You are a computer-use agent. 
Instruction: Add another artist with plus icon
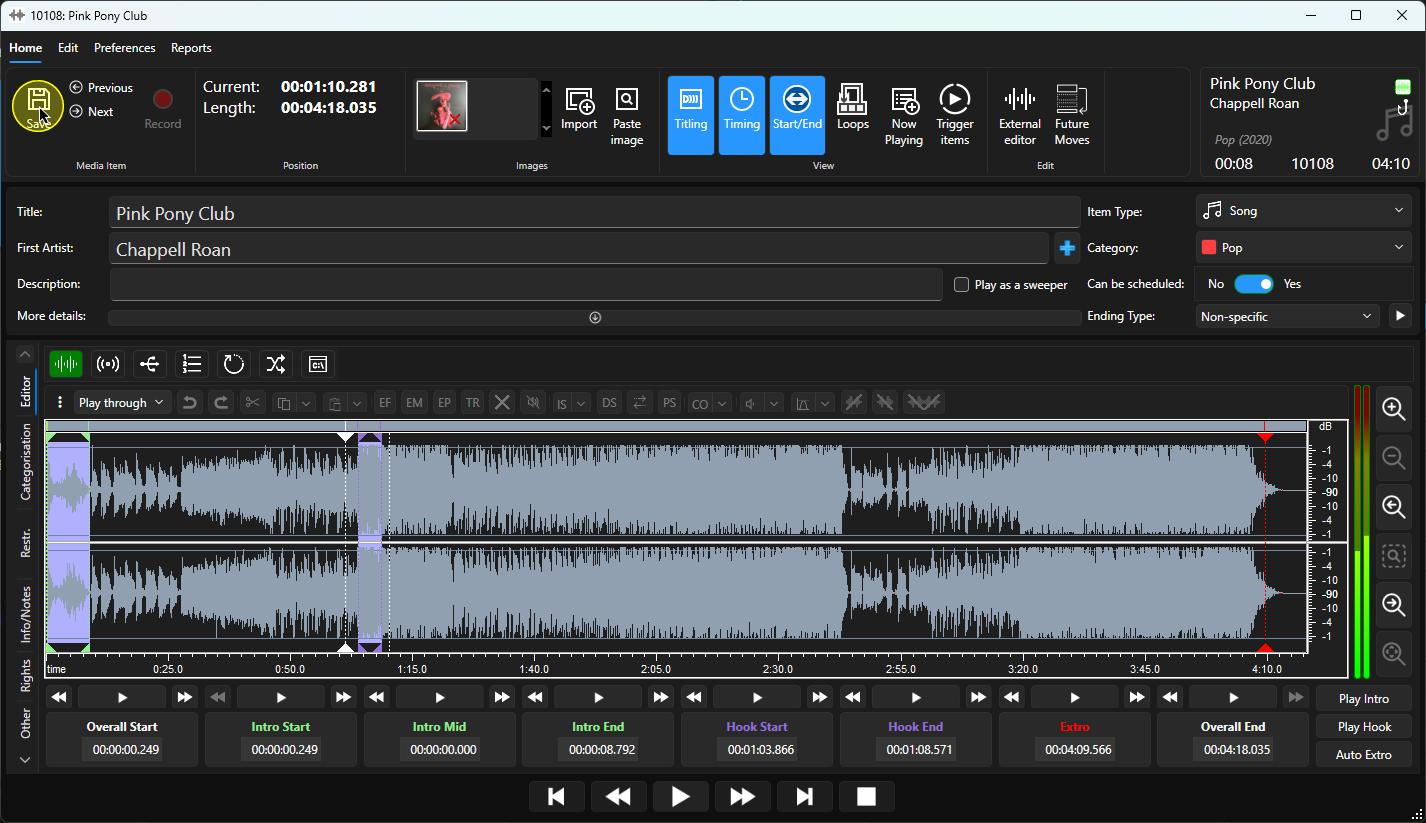[x=1067, y=248]
